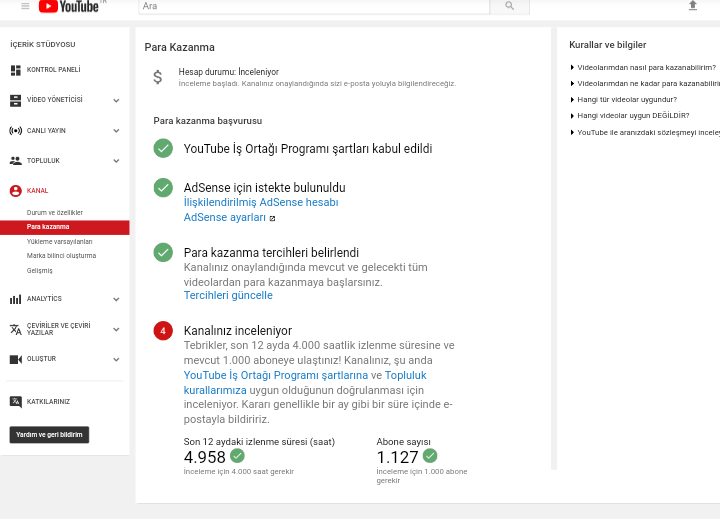Select Para kazanma submenu item
The width and height of the screenshot is (720, 519).
pos(65,227)
